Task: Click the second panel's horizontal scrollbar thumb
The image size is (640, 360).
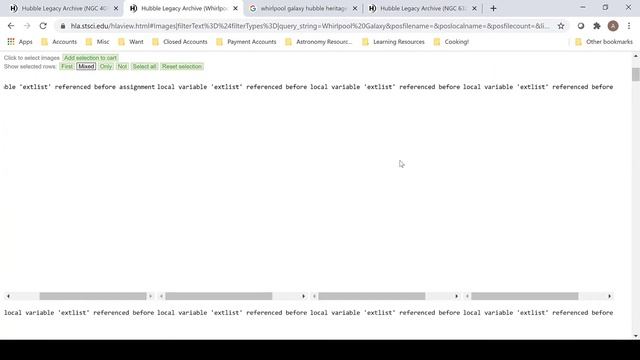Action: coord(219,296)
